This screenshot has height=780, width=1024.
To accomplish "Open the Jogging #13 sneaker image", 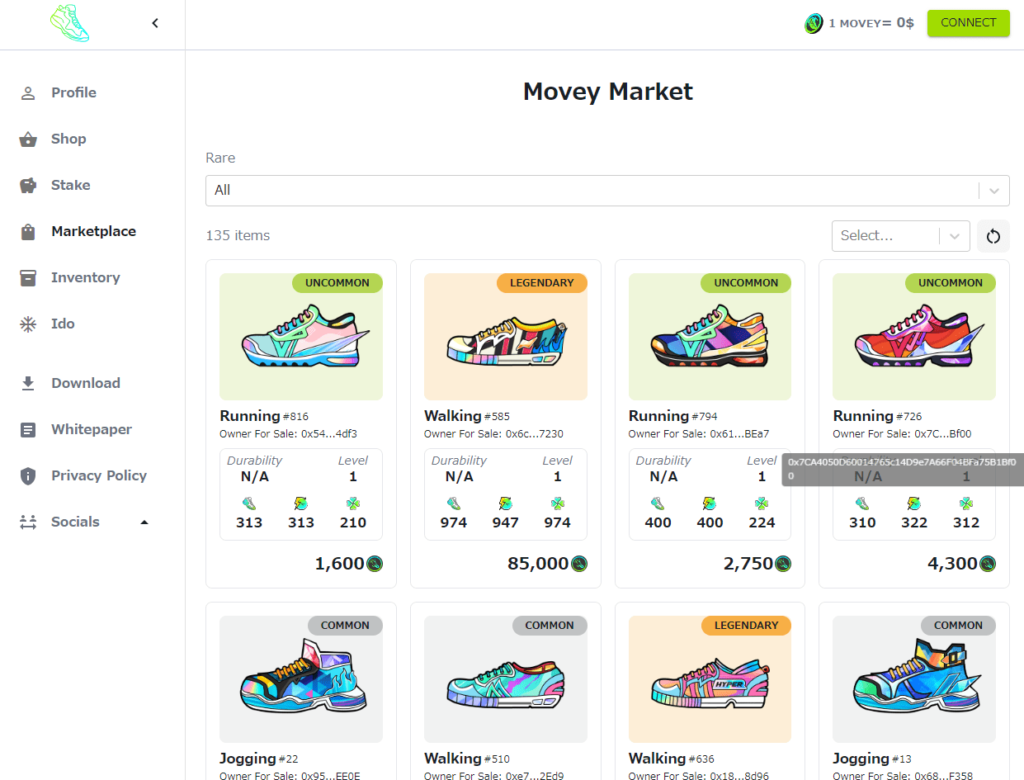I will pyautogui.click(x=914, y=679).
